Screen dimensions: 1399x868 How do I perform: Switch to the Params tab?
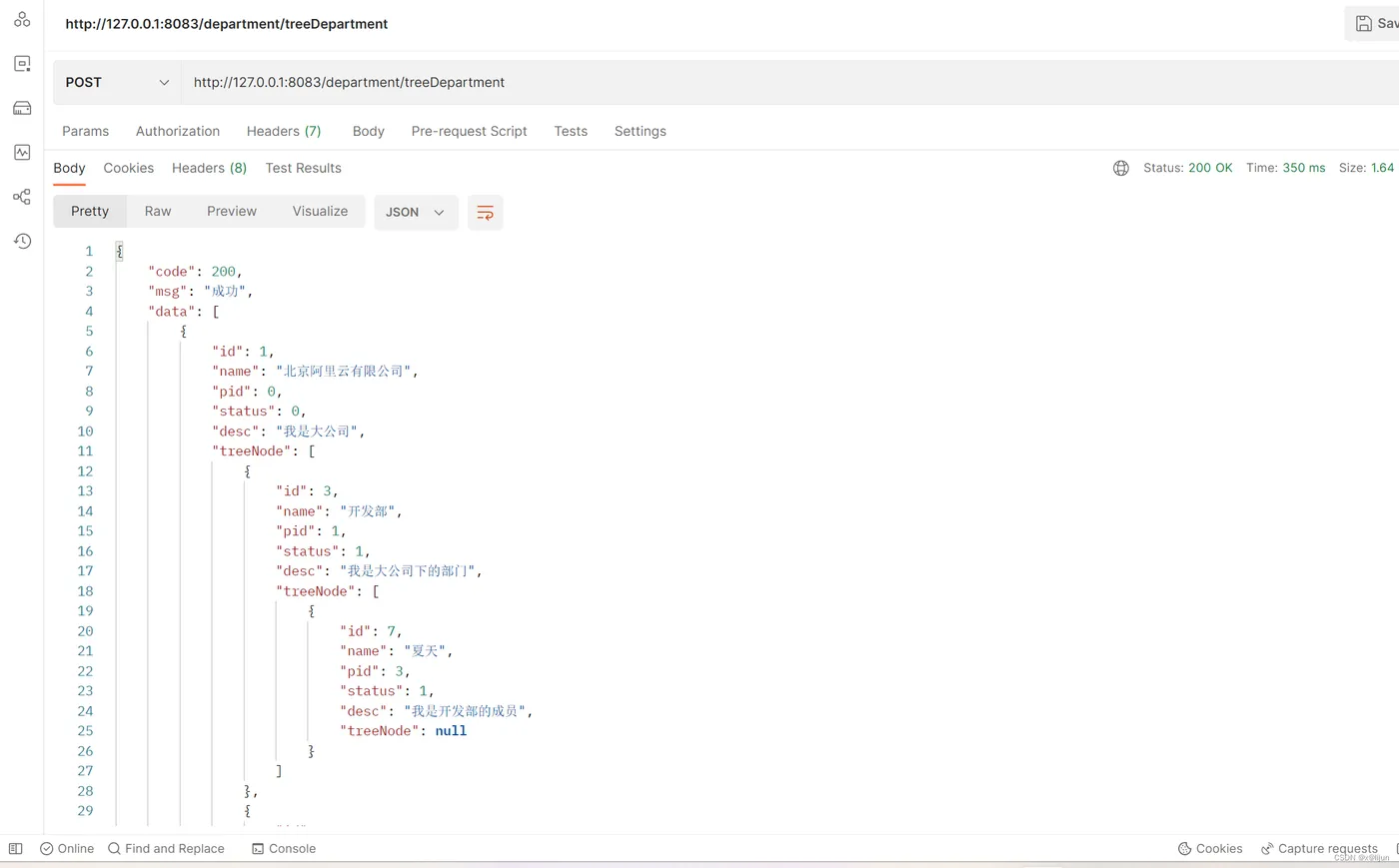pyautogui.click(x=85, y=131)
